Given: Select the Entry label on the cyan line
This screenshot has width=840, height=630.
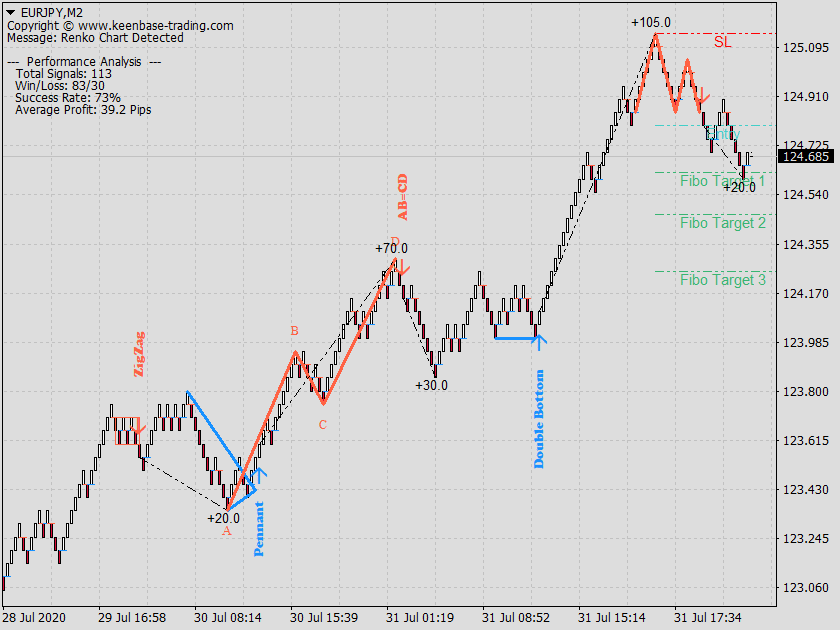Looking at the screenshot, I should tap(723, 133).
